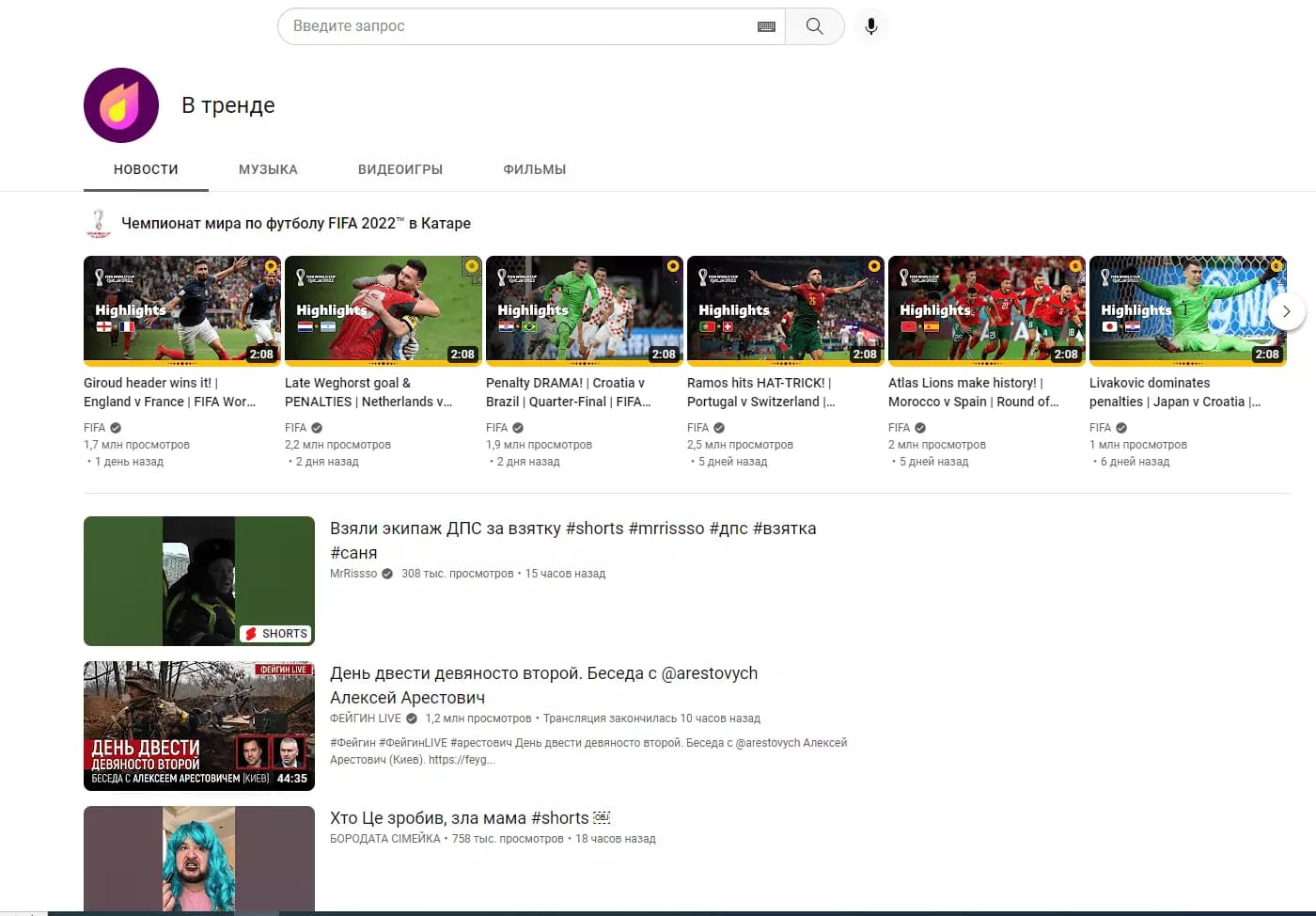Open FIFA channel under the Weghorst video
The image size is (1316, 916).
point(296,427)
